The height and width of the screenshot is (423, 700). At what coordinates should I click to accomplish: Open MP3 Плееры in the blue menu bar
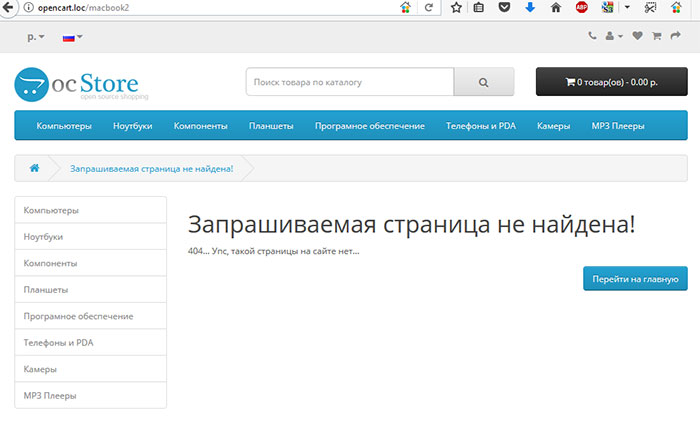pyautogui.click(x=618, y=126)
